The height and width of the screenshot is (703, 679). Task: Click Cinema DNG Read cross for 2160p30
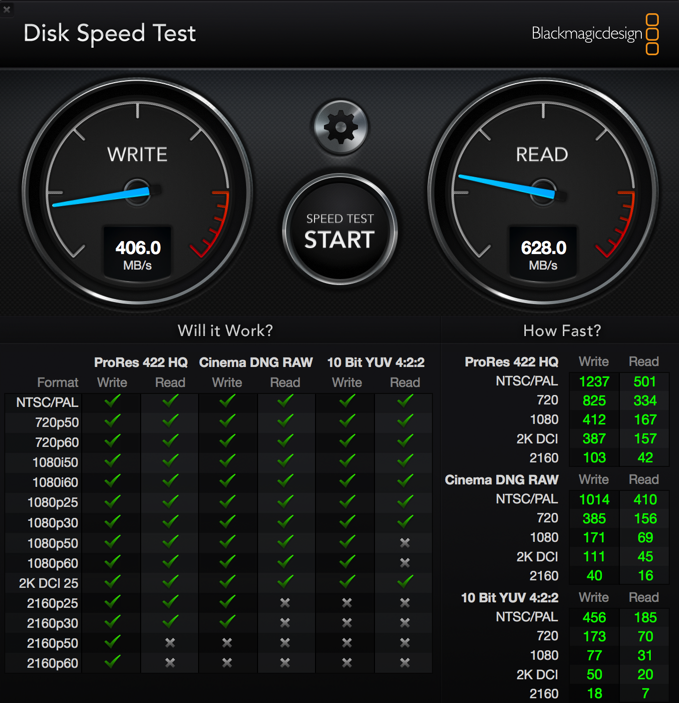pyautogui.click(x=285, y=623)
